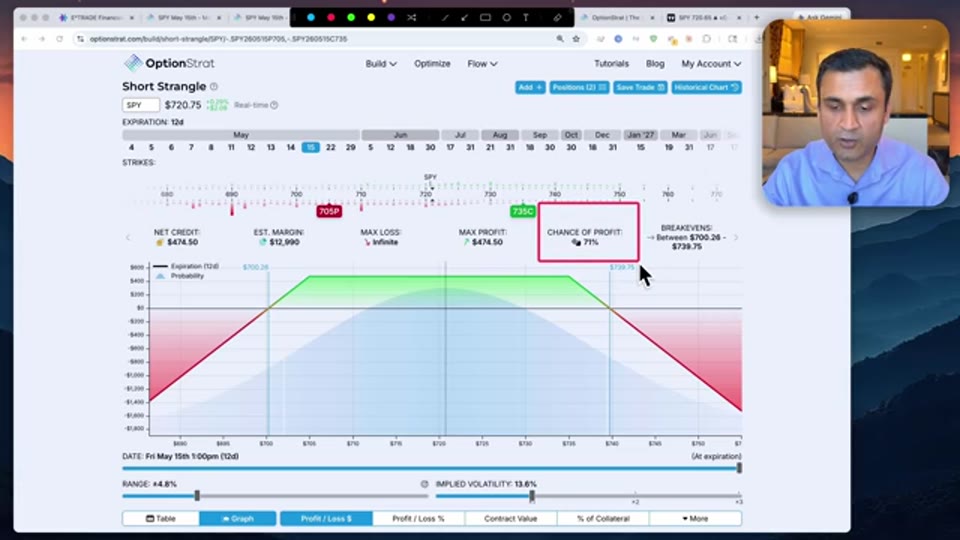Viewport: 960px width, 540px height.
Task: Select the arrow drawing tool
Action: tap(465, 18)
